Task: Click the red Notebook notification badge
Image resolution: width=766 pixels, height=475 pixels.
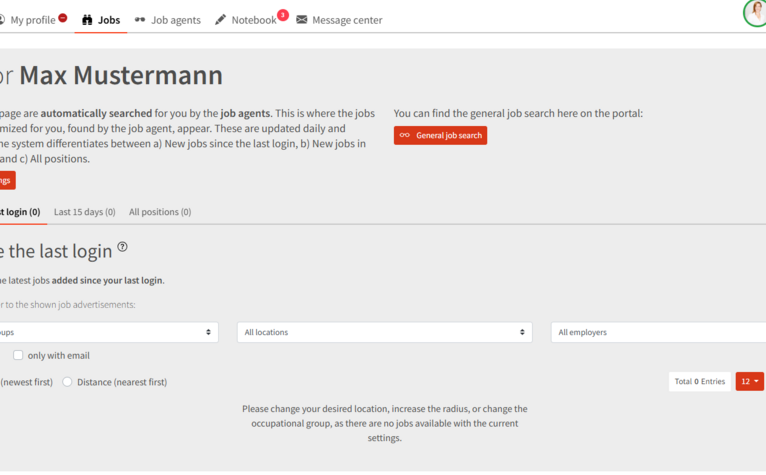Action: pos(283,15)
